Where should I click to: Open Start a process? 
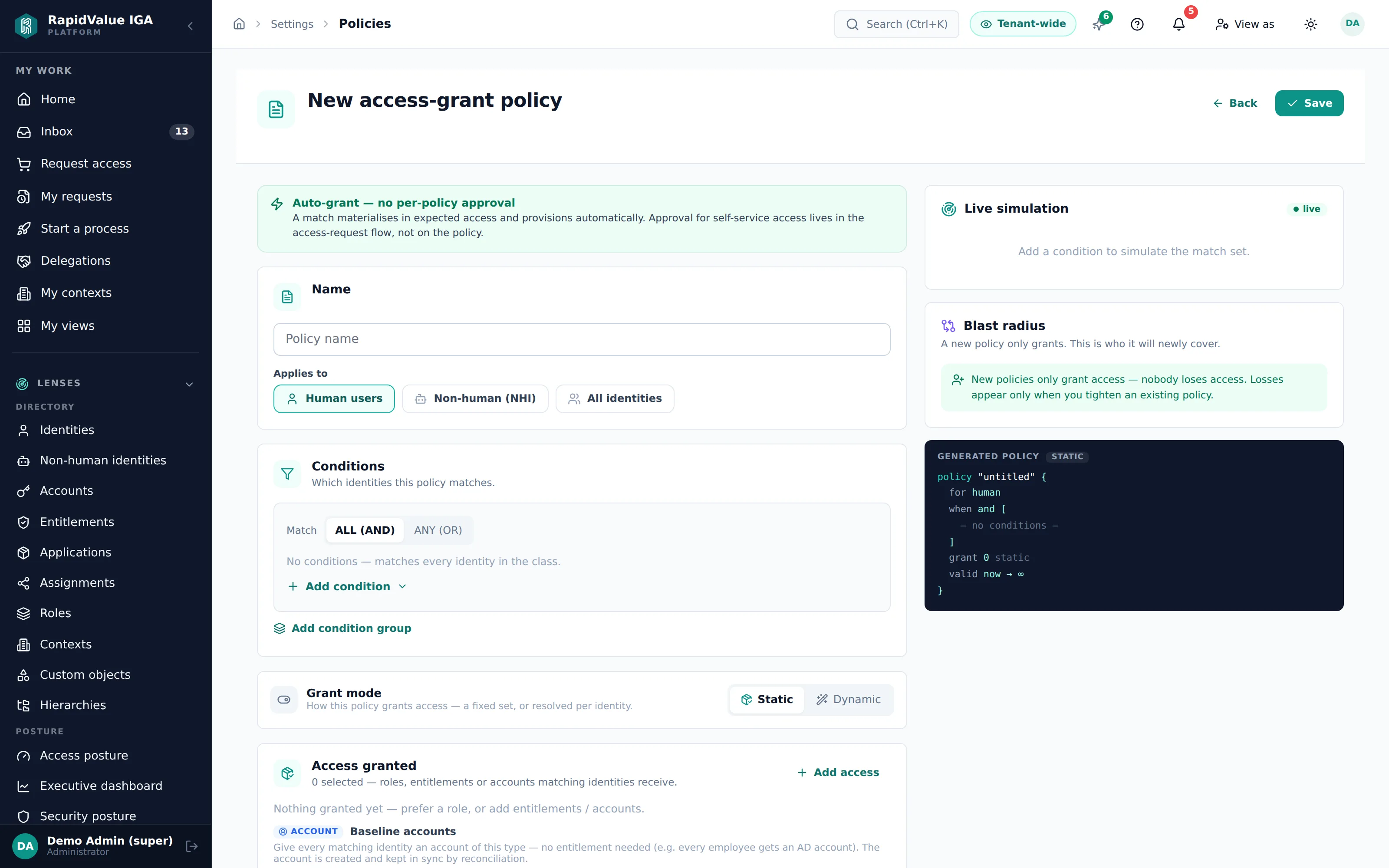(x=105, y=228)
